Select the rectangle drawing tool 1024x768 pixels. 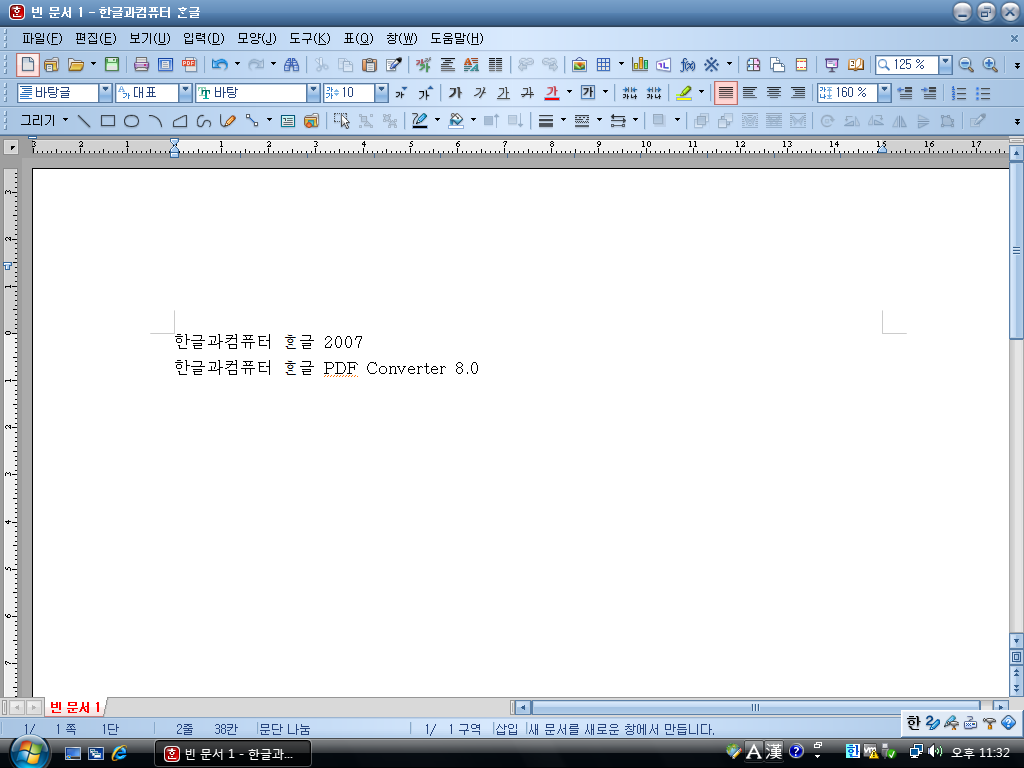tap(108, 121)
